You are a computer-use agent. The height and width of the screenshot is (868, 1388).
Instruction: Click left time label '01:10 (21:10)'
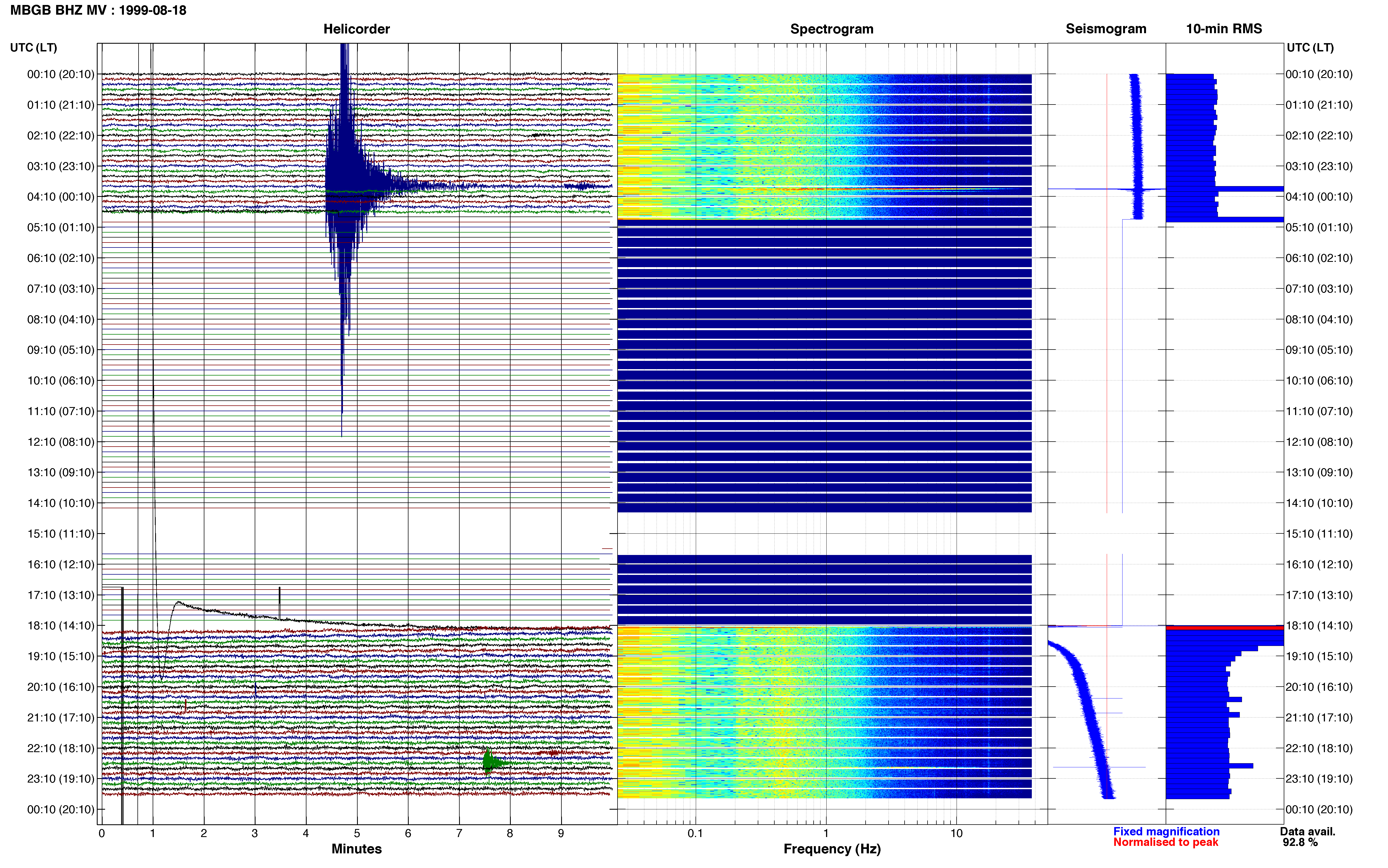tap(61, 105)
